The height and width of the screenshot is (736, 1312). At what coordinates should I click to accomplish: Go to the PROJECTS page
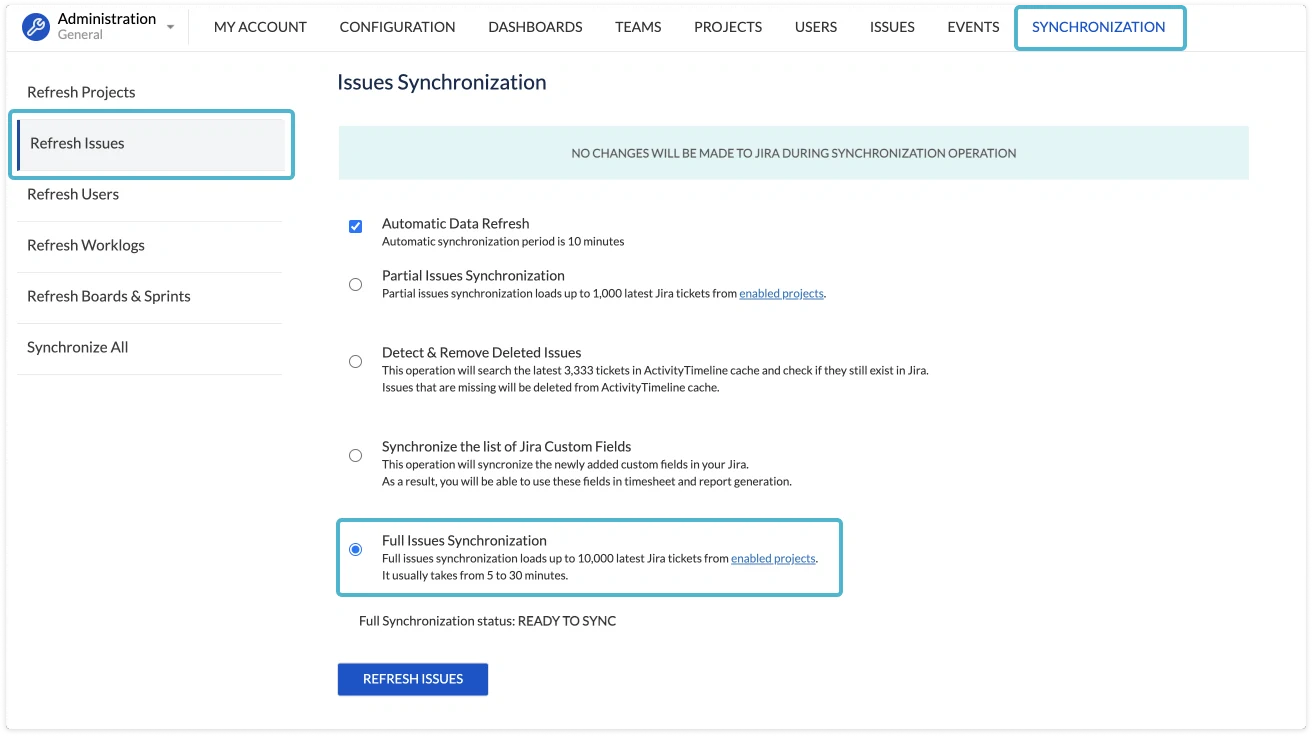[727, 27]
